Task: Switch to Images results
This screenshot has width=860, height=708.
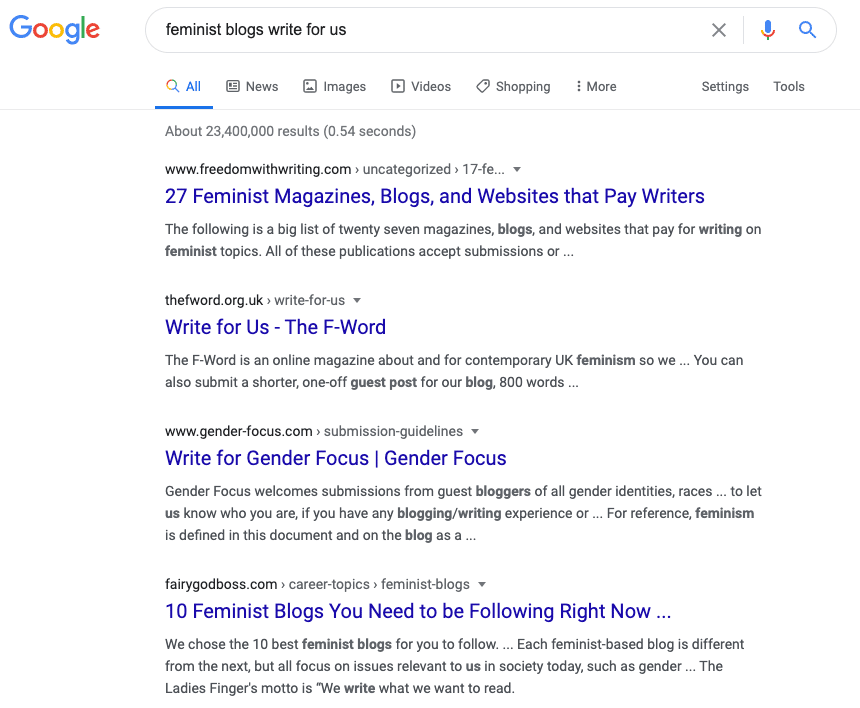Action: pyautogui.click(x=335, y=87)
